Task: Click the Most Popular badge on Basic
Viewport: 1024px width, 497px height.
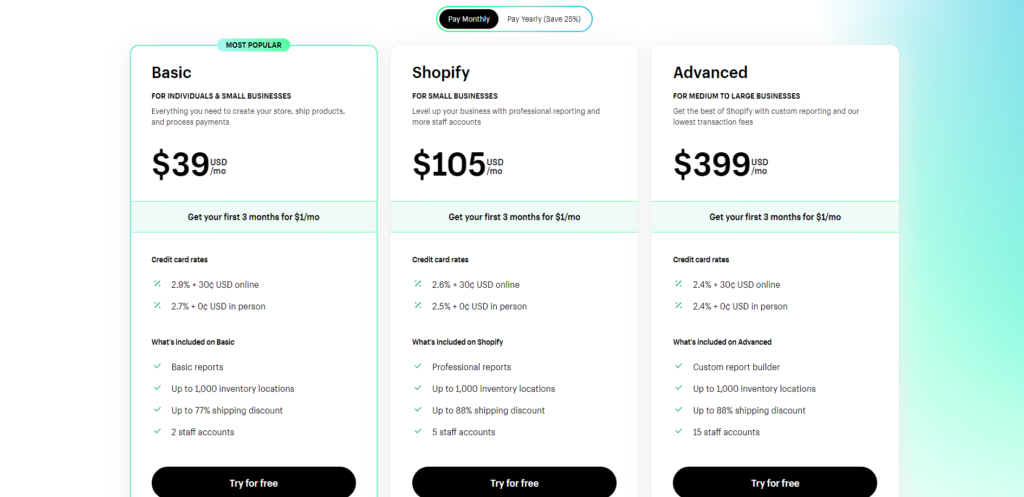Action: pyautogui.click(x=253, y=45)
